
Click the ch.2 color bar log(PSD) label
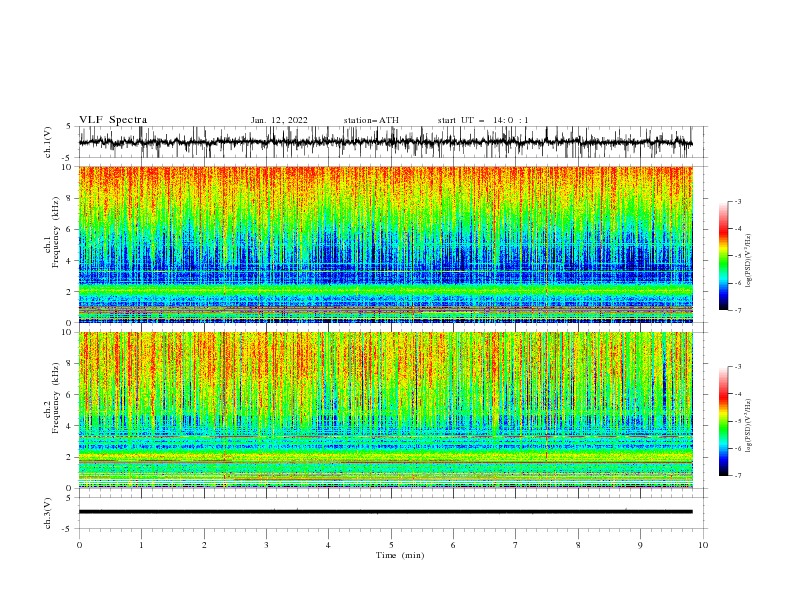pos(748,426)
